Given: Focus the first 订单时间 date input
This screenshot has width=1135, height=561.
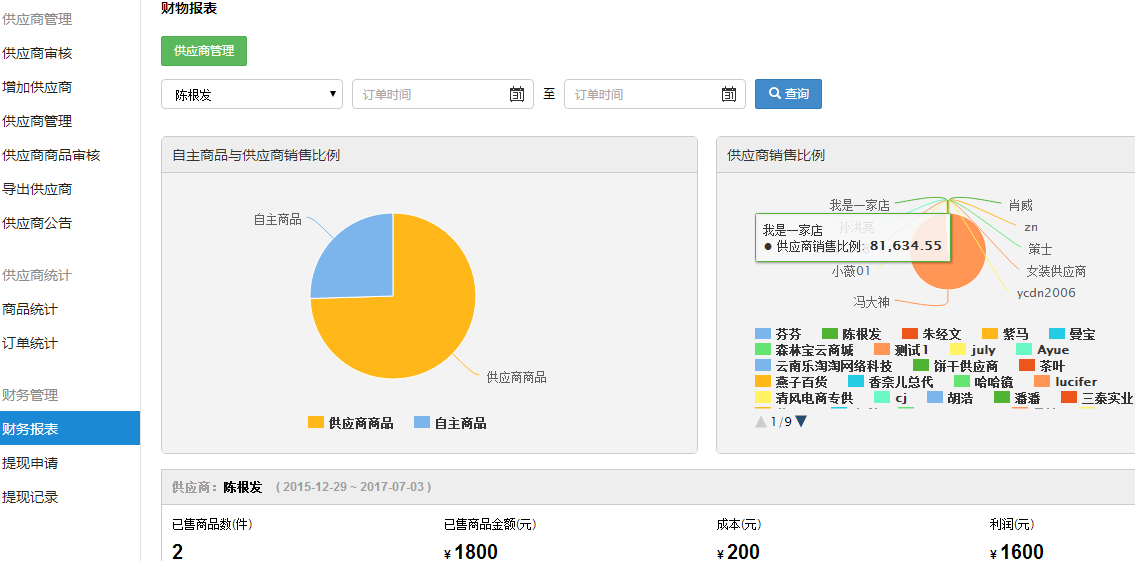Looking at the screenshot, I should [430, 94].
